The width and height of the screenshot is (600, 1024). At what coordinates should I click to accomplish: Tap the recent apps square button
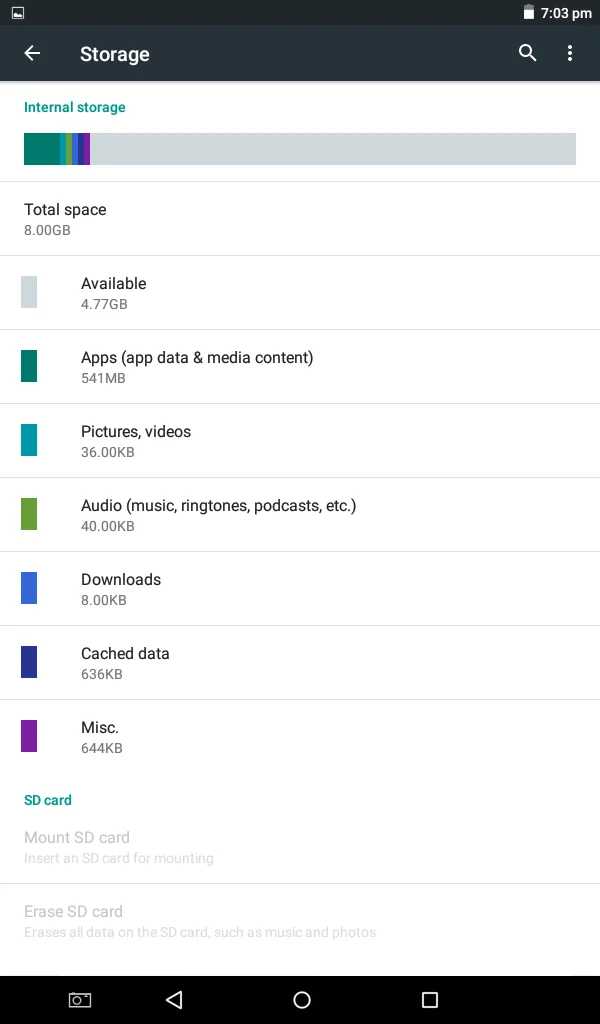(x=430, y=1000)
